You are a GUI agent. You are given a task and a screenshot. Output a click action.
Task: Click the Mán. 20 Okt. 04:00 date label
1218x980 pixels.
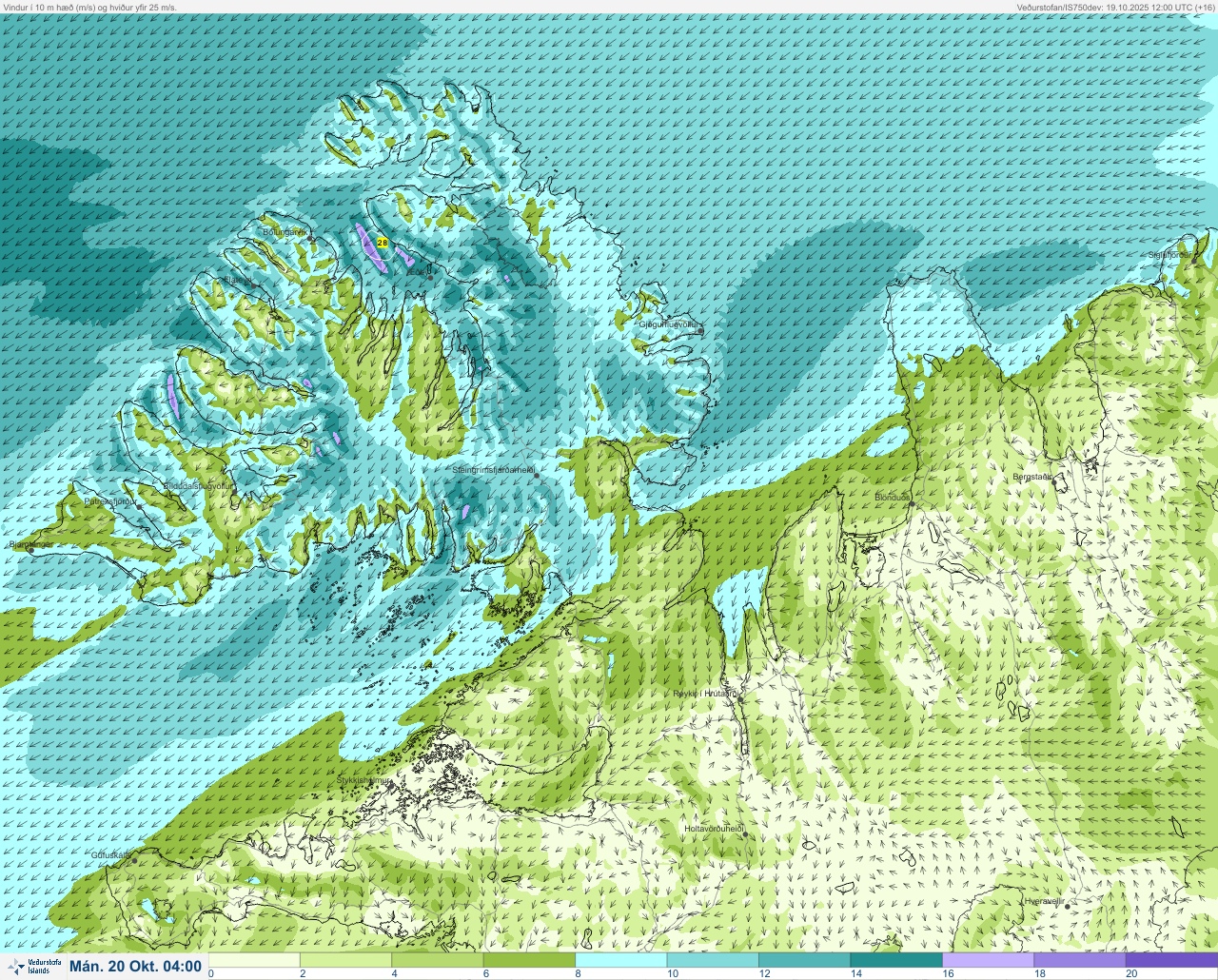click(136, 966)
